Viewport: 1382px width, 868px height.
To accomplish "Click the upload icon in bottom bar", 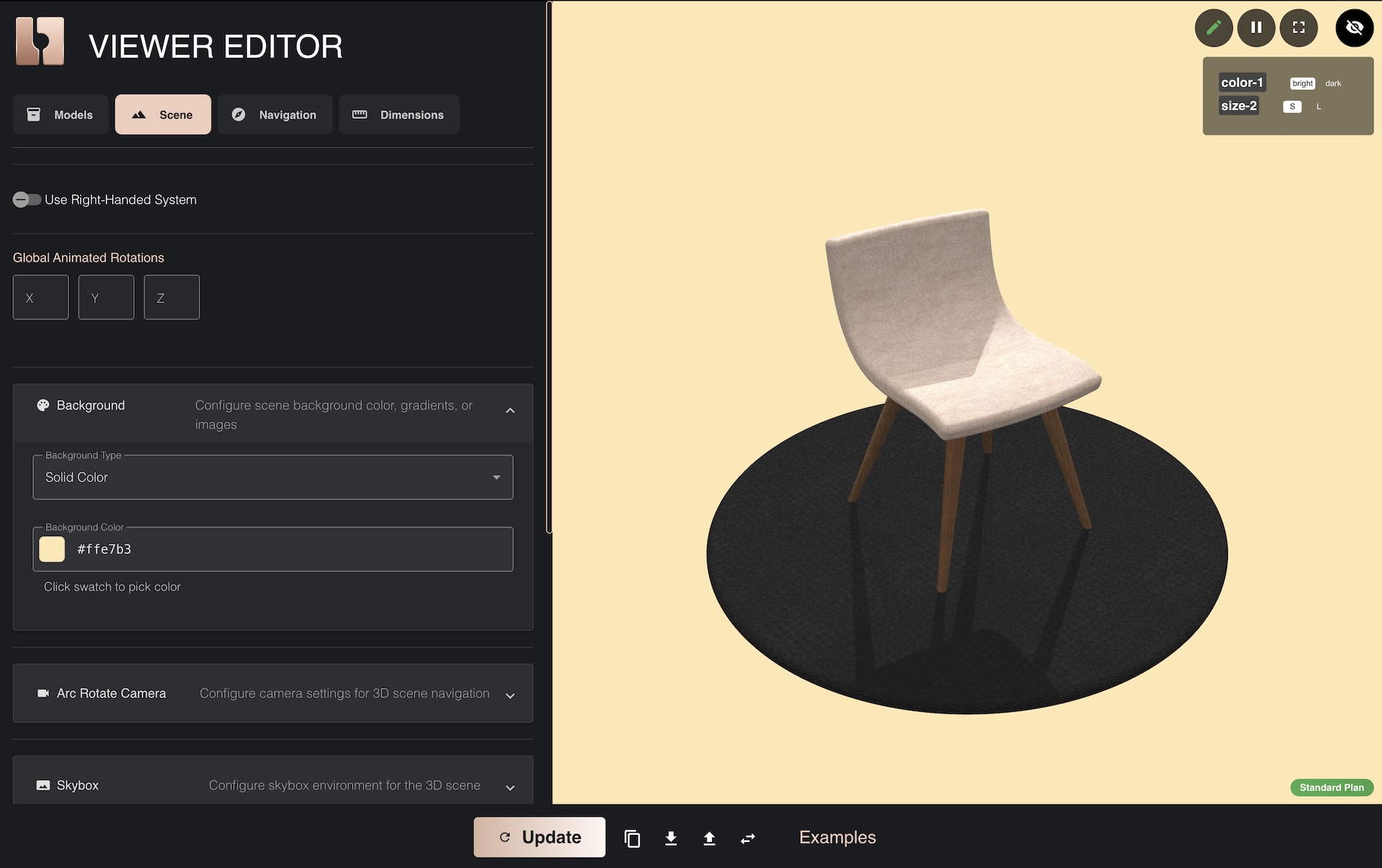I will click(x=709, y=838).
